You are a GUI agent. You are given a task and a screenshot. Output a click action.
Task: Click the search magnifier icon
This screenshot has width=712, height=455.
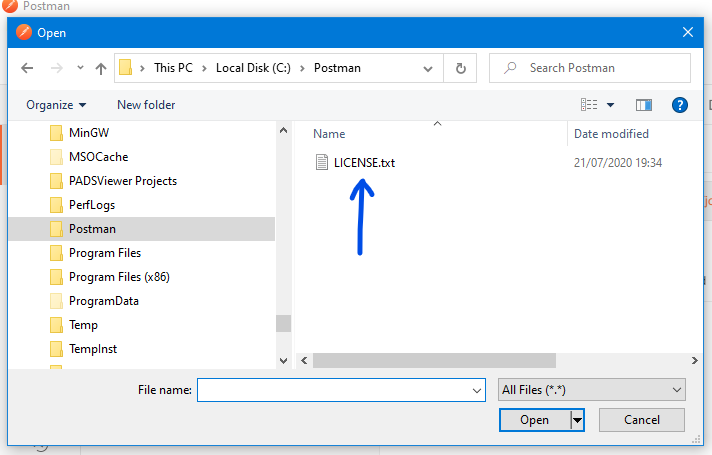(x=510, y=68)
